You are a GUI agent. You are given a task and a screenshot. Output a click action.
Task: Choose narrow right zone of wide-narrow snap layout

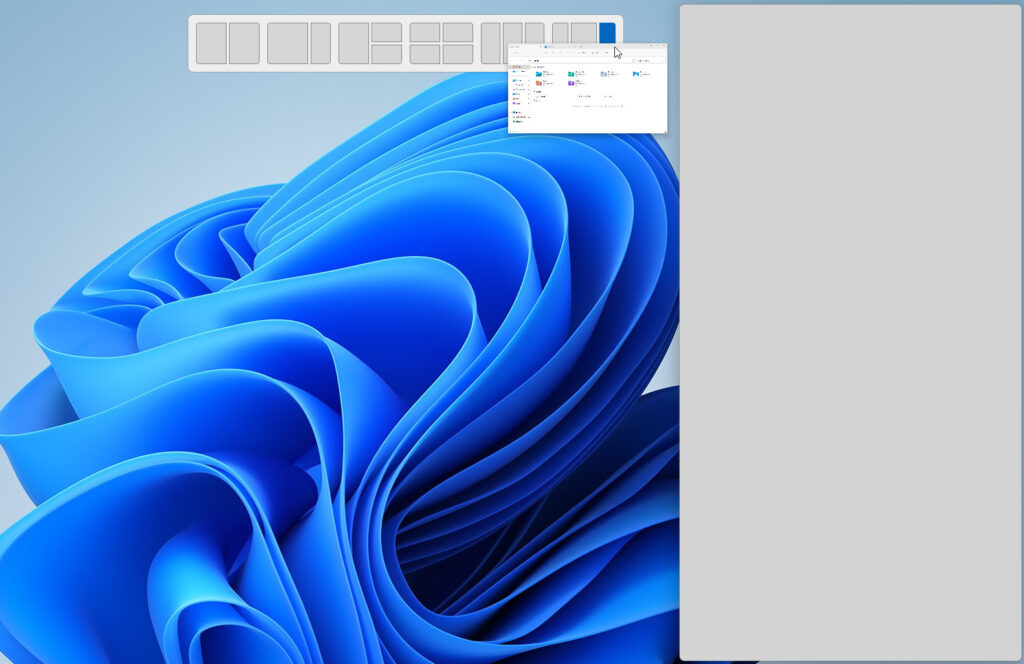(x=321, y=43)
